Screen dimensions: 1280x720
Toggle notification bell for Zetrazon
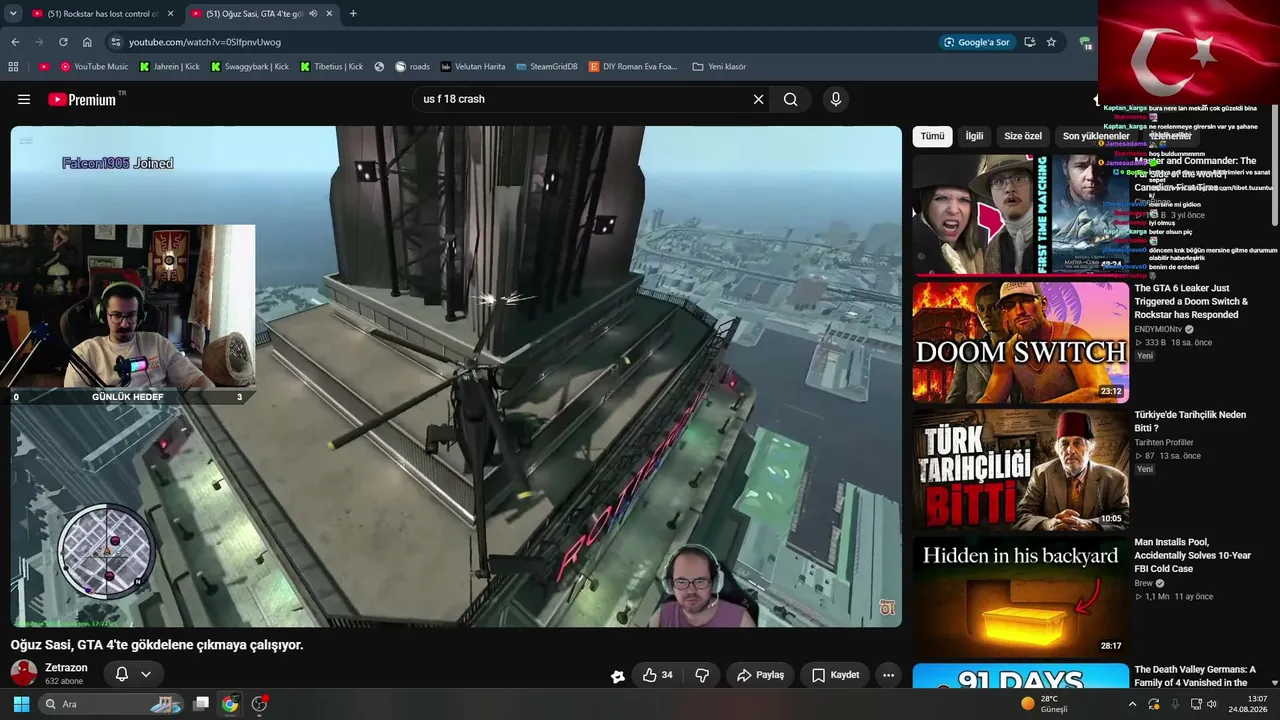click(122, 674)
